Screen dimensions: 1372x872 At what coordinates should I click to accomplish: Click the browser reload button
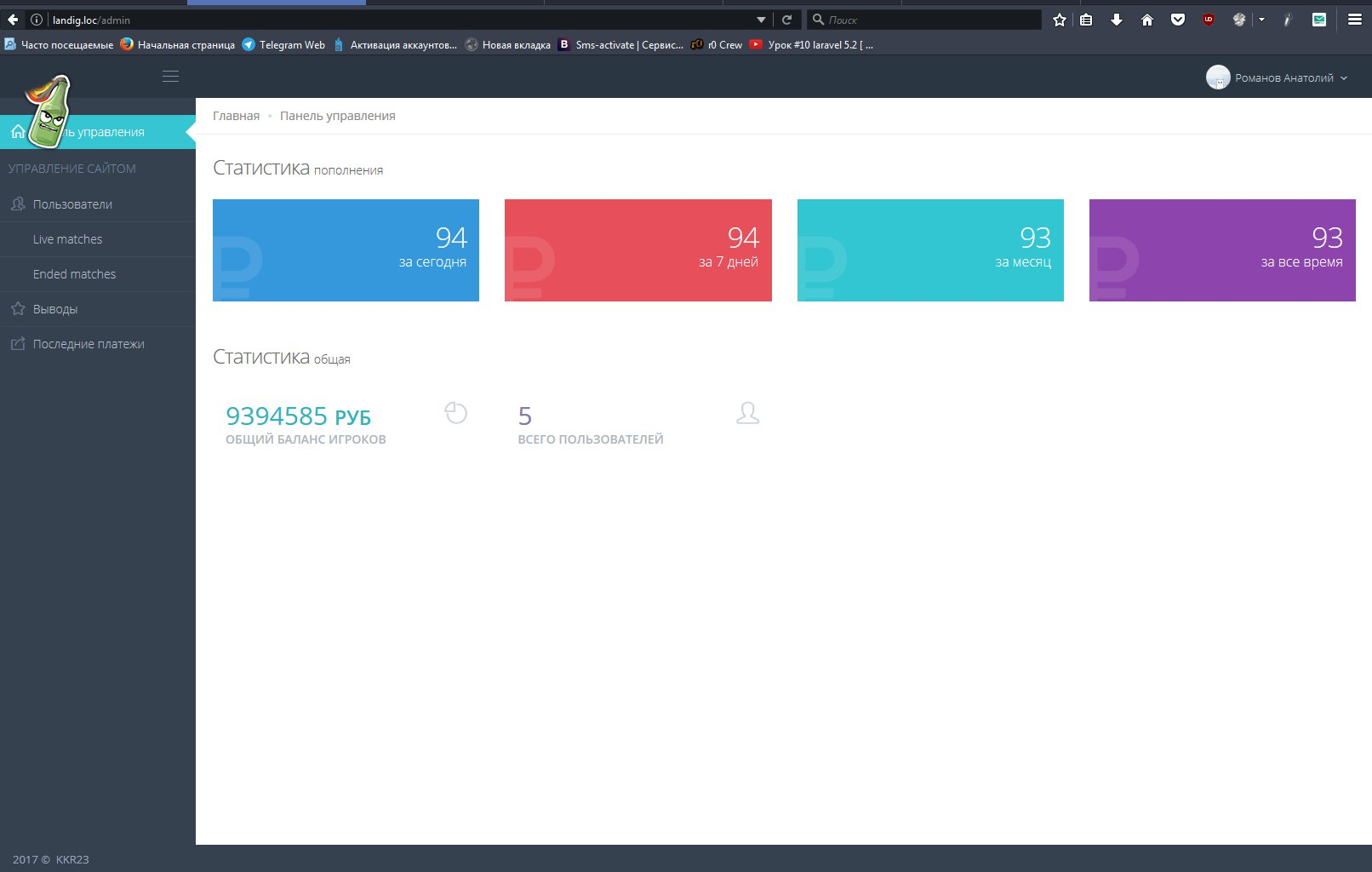pos(787,20)
